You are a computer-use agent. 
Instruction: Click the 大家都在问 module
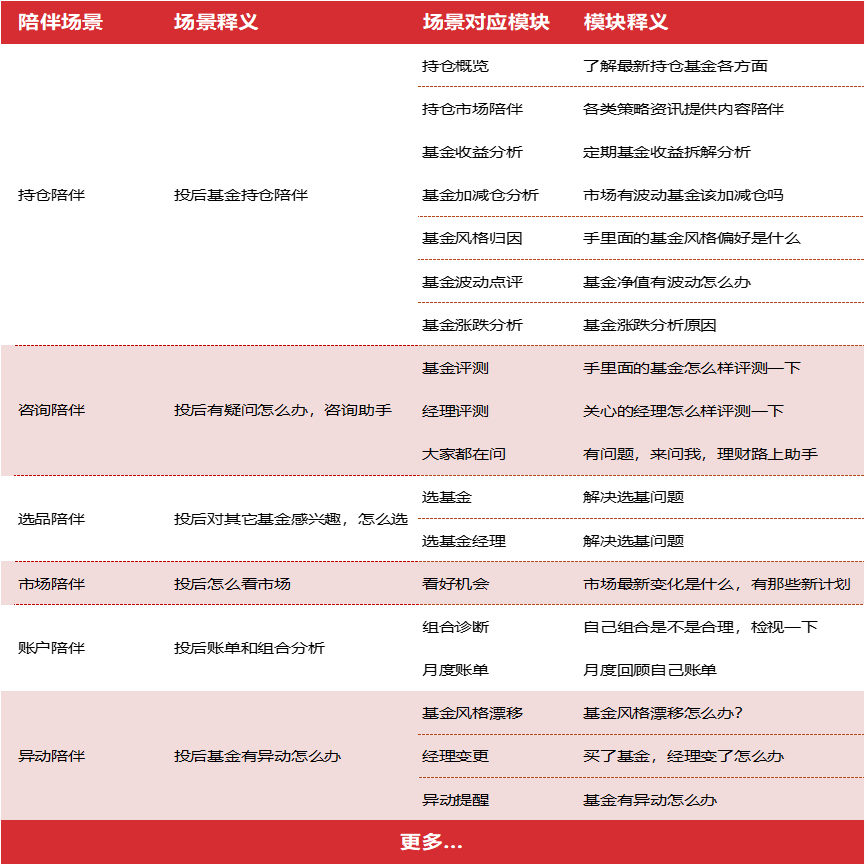pos(464,454)
